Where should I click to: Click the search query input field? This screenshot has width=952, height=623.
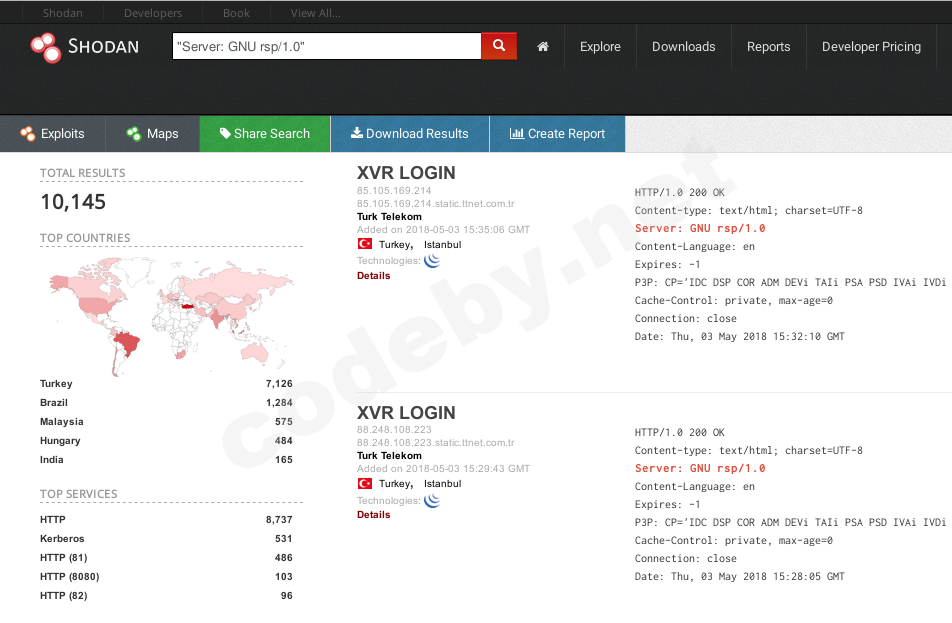pyautogui.click(x=327, y=46)
